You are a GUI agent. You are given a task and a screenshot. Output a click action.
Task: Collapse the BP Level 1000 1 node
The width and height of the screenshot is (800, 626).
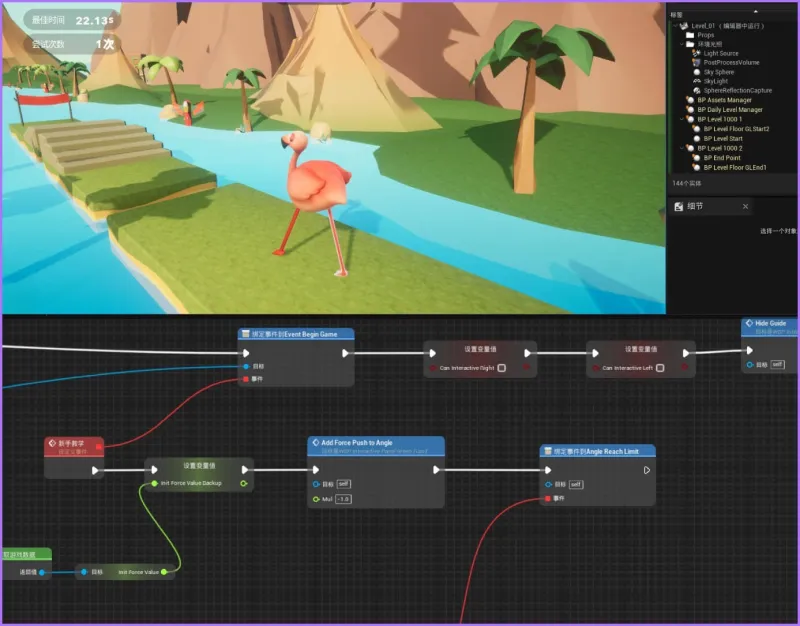pos(682,119)
